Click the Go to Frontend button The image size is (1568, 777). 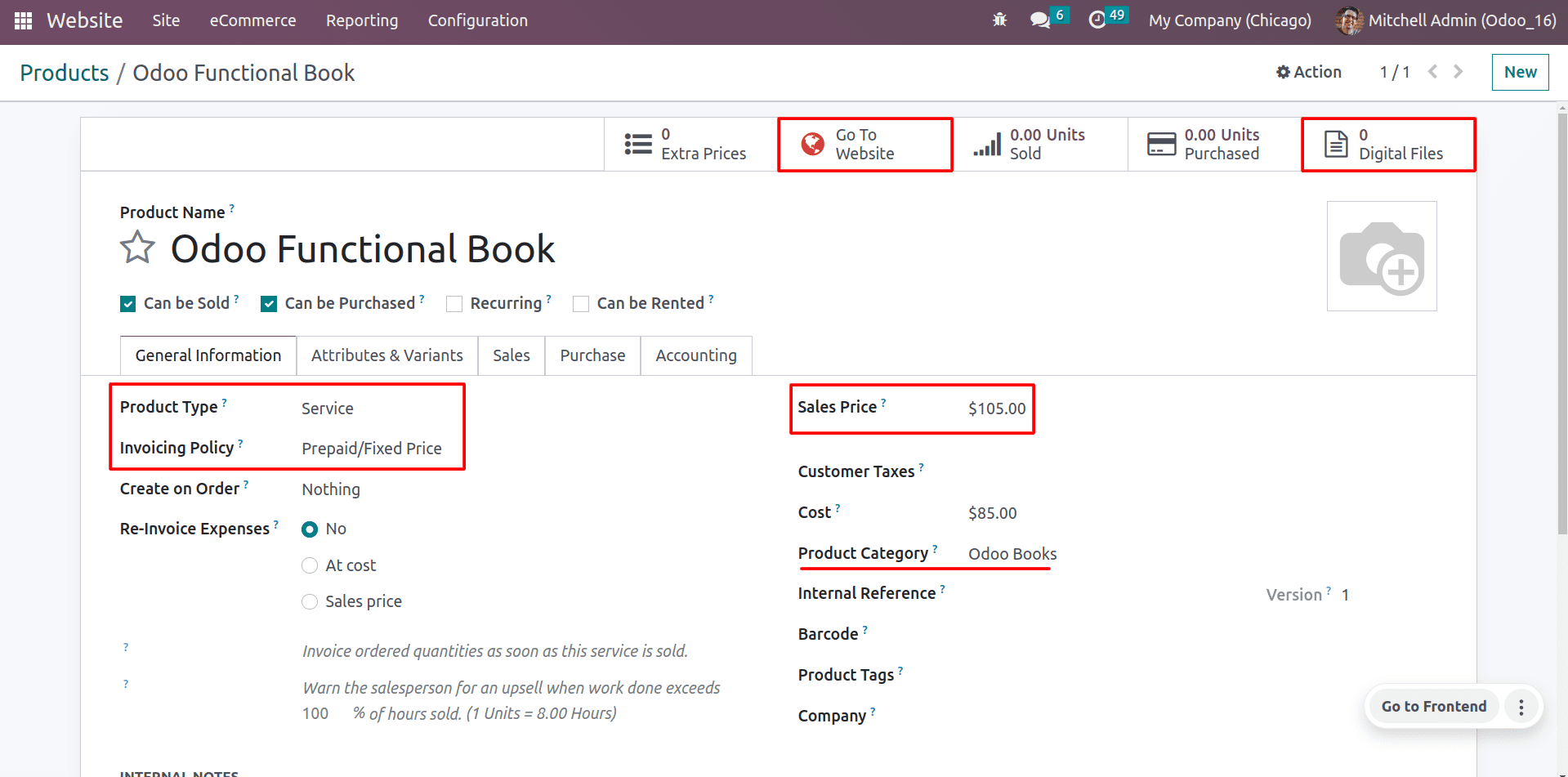[1433, 707]
